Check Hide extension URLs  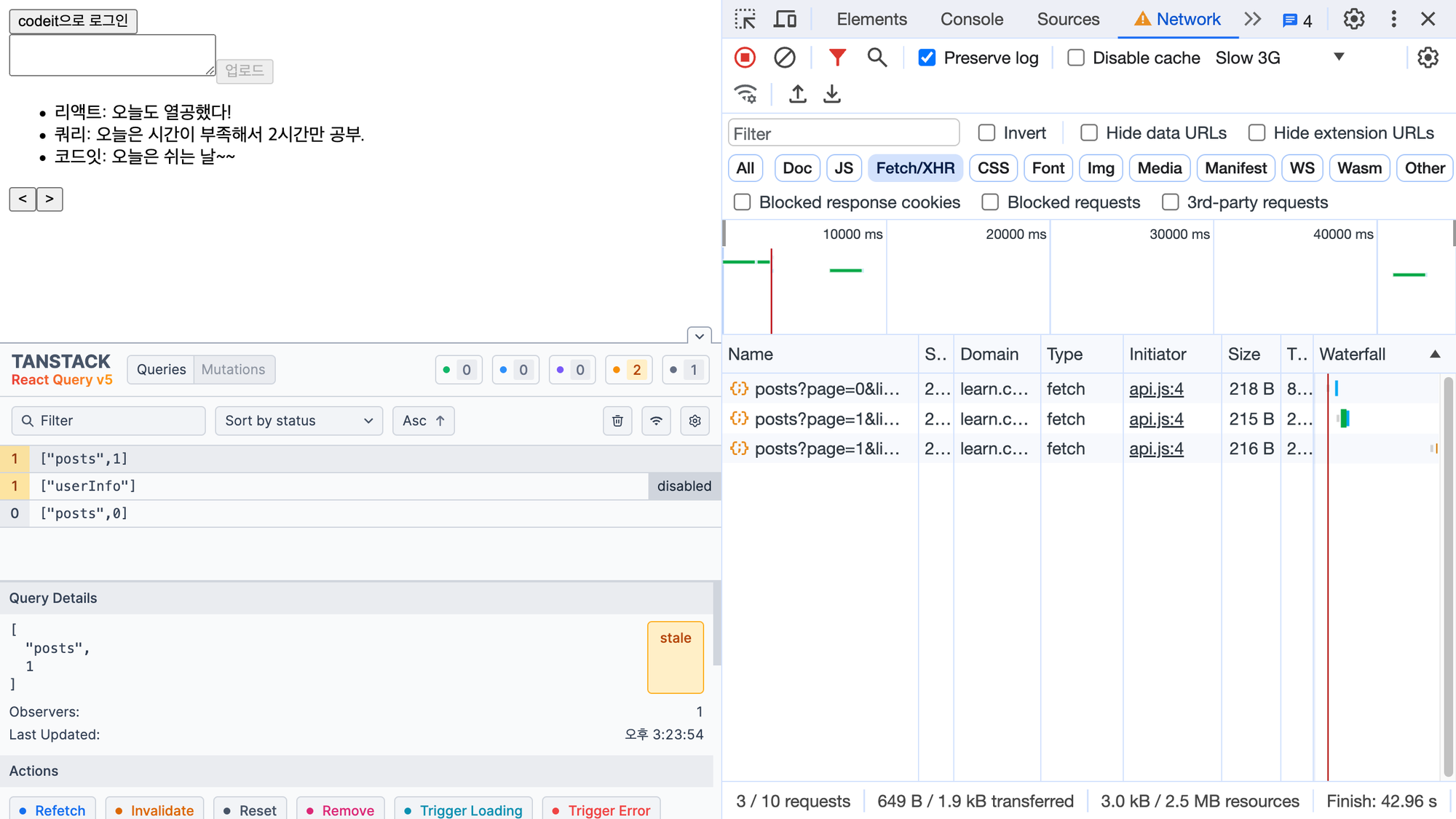tap(1257, 133)
